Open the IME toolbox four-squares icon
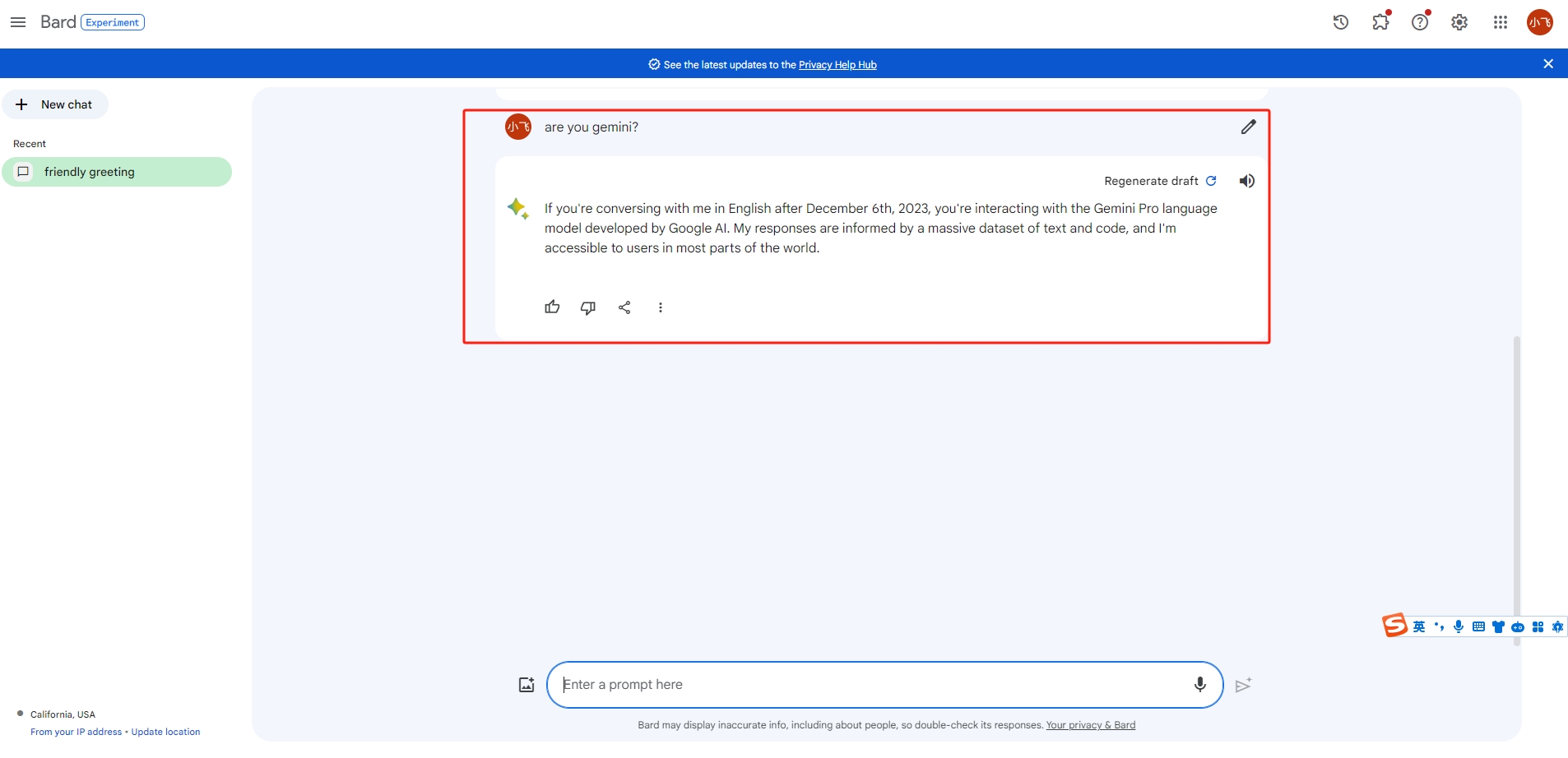The image size is (1568, 758). click(x=1538, y=626)
